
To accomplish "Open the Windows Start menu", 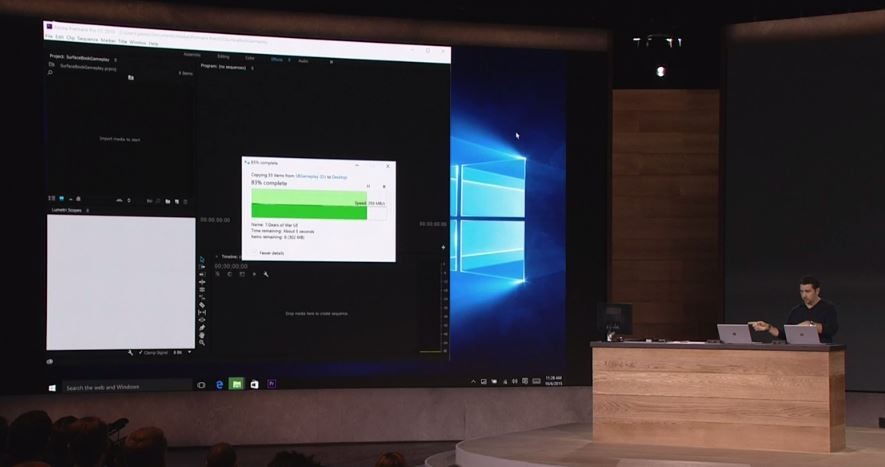I will pyautogui.click(x=52, y=388).
